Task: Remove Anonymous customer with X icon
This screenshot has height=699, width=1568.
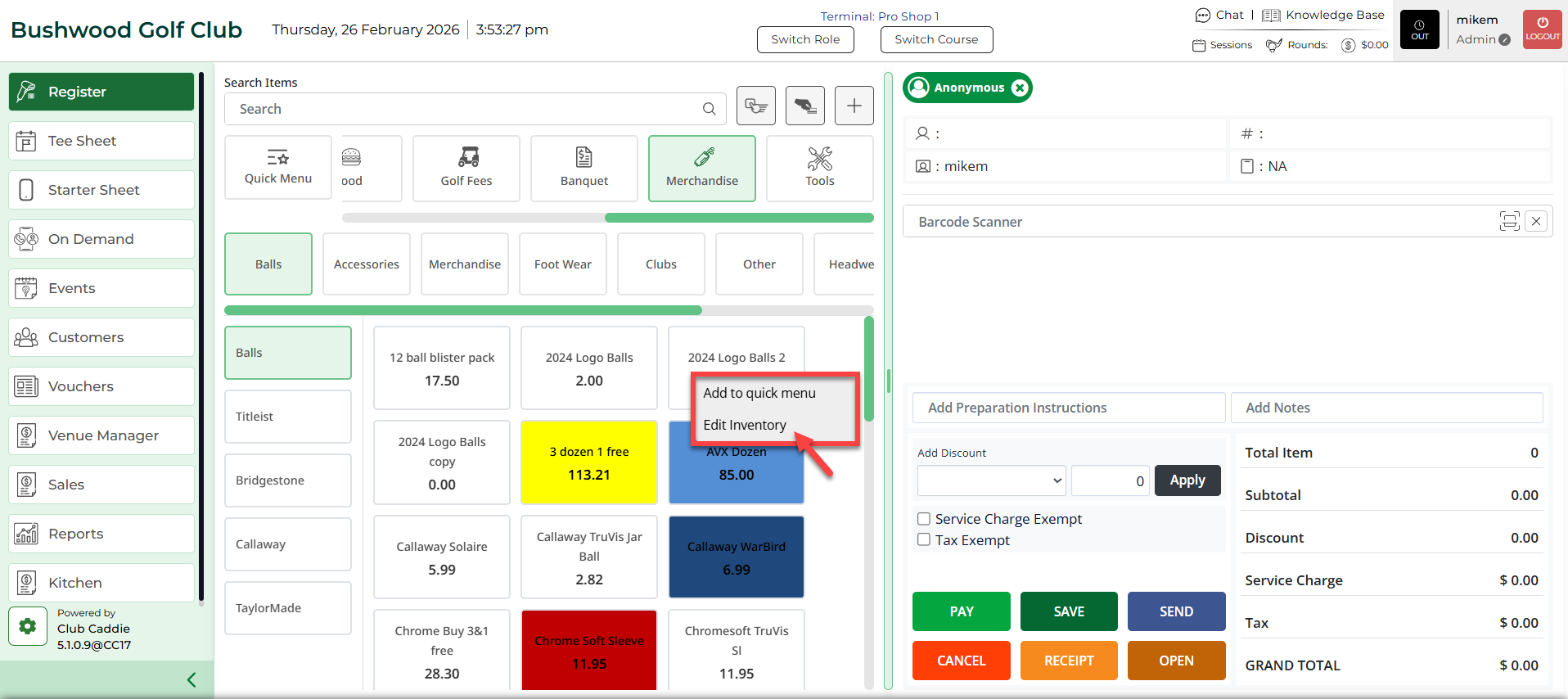Action: click(x=1020, y=88)
